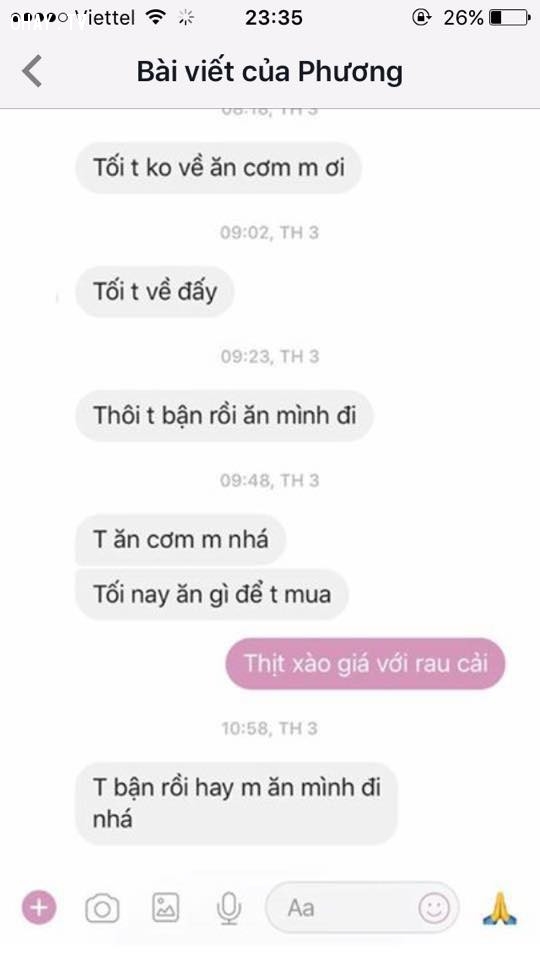
Task: Tap the pink 'Thịt xào giá với rau cải' bubble
Action: pyautogui.click(x=366, y=664)
